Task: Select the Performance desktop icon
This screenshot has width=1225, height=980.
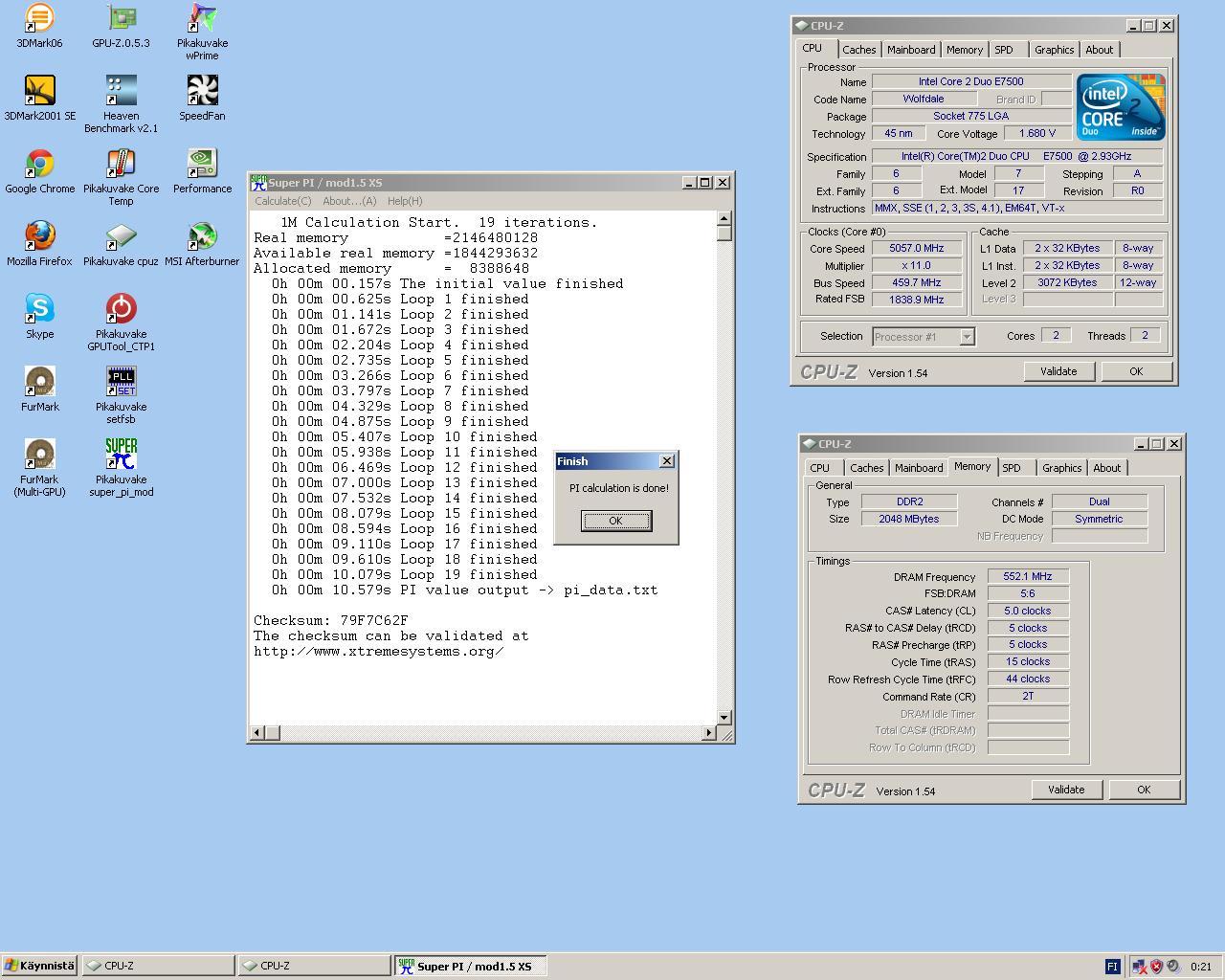Action: tap(202, 171)
